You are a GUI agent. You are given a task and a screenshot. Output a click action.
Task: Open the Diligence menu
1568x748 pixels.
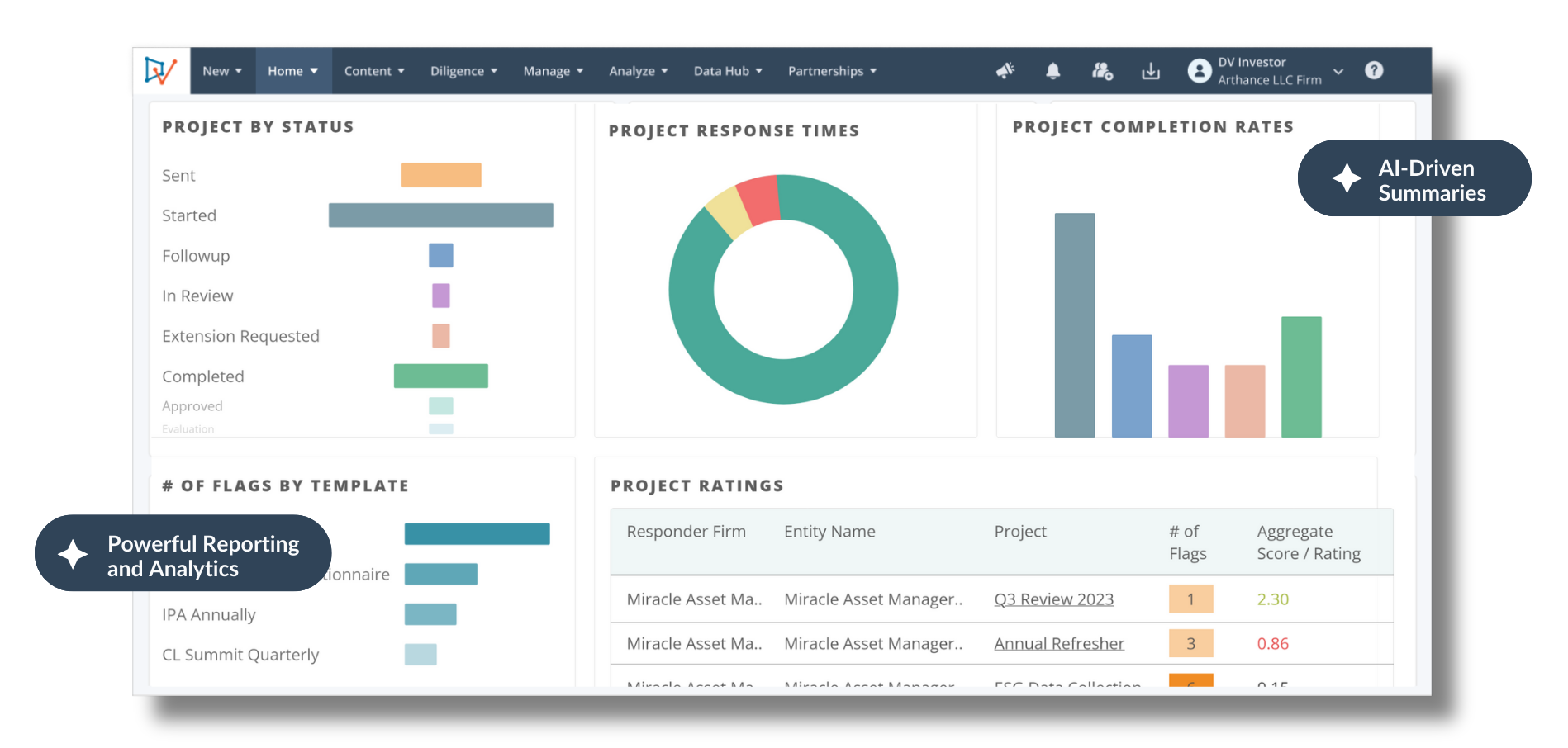click(x=463, y=71)
